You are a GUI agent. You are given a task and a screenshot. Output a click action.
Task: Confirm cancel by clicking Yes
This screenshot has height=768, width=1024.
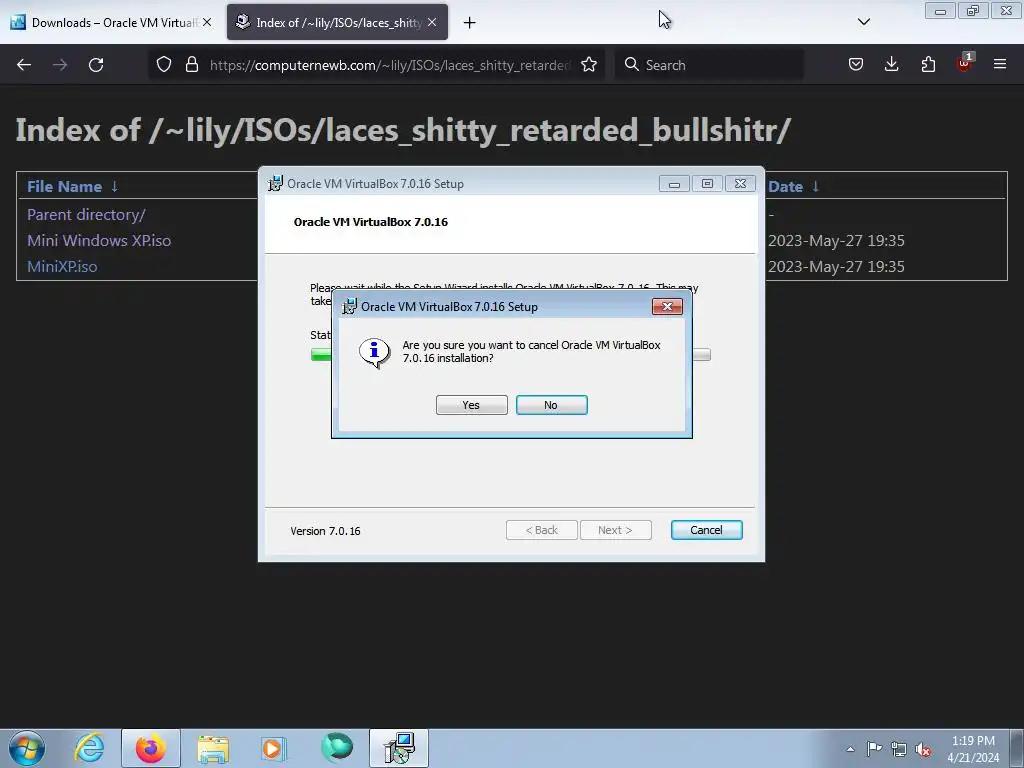click(x=472, y=405)
